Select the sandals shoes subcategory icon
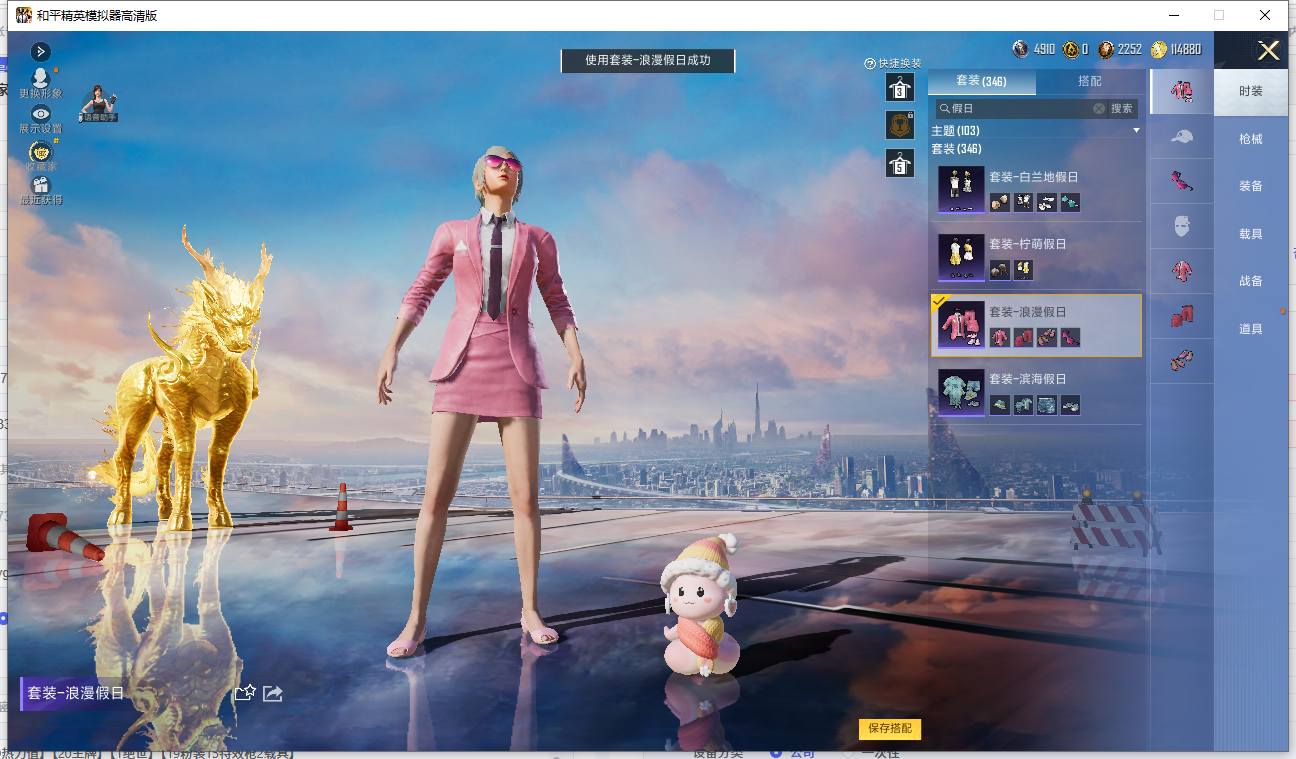Screen dimensions: 1296x759 [1182, 361]
